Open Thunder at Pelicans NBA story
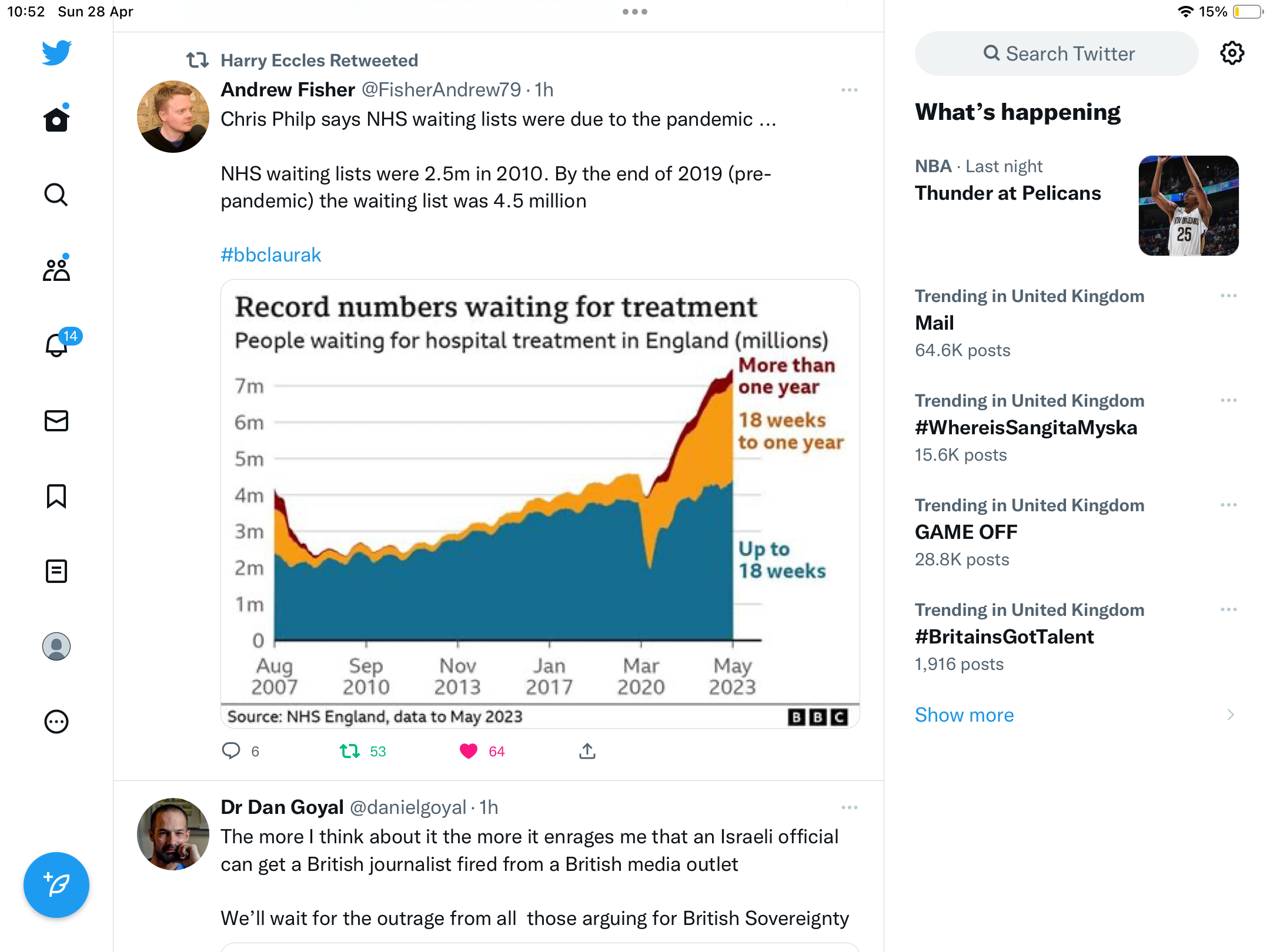Viewport: 1270px width, 952px height. 1008,193
